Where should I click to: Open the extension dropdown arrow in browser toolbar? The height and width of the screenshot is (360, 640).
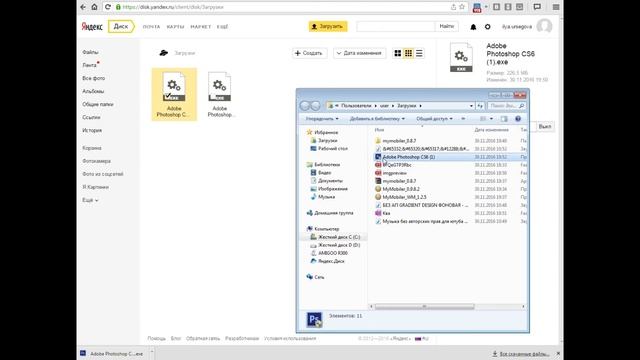point(486,7)
